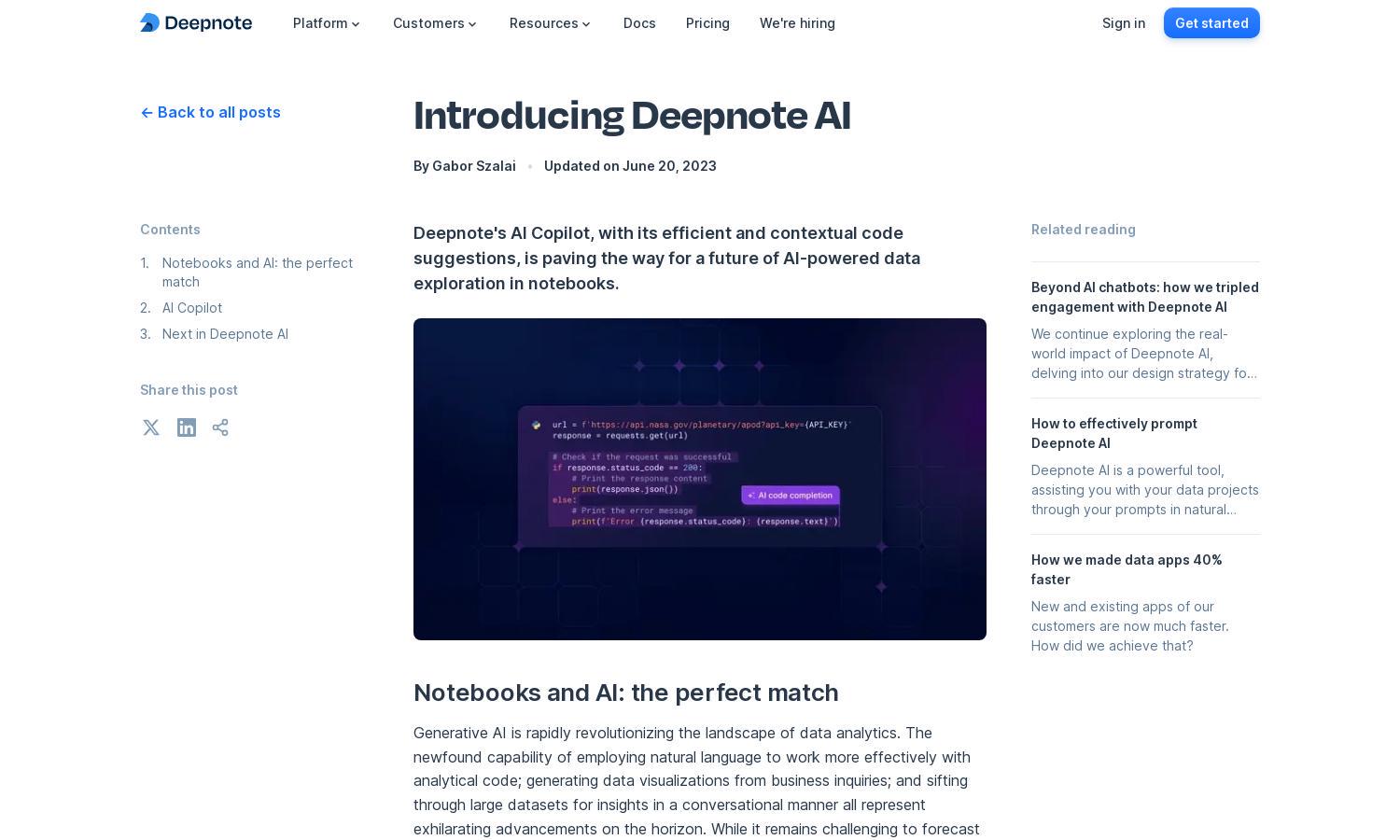Viewport: 1400px width, 840px height.
Task: Click the Deepnote logo
Action: tap(196, 22)
